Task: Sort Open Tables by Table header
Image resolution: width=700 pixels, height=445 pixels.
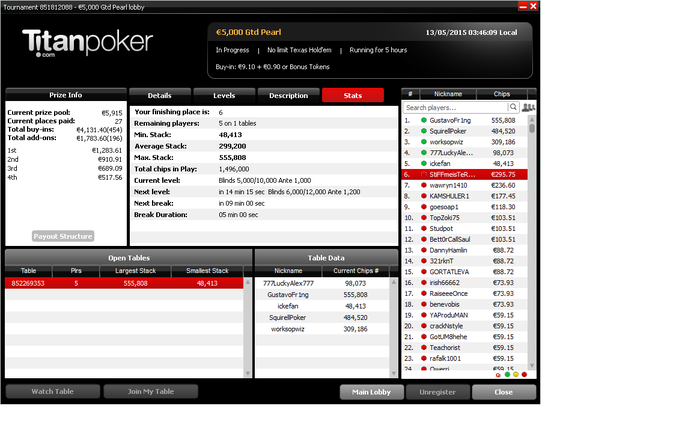Action: click(x=29, y=270)
